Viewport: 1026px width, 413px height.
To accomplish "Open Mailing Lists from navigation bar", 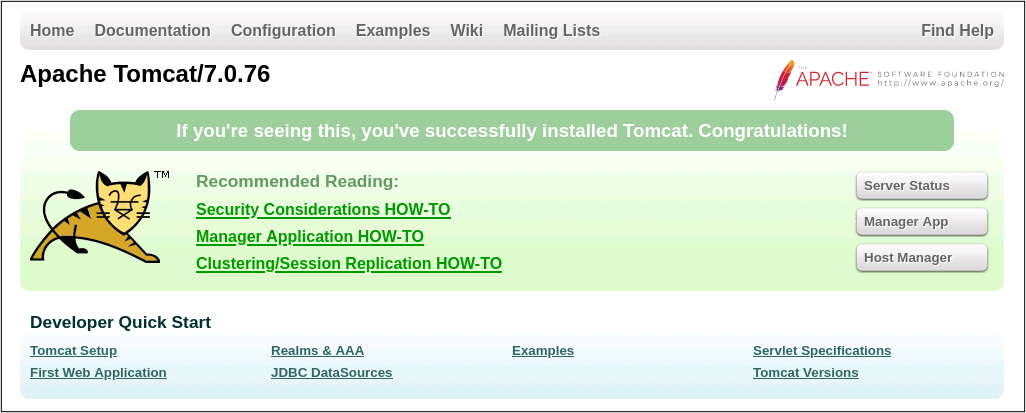I will (x=551, y=31).
